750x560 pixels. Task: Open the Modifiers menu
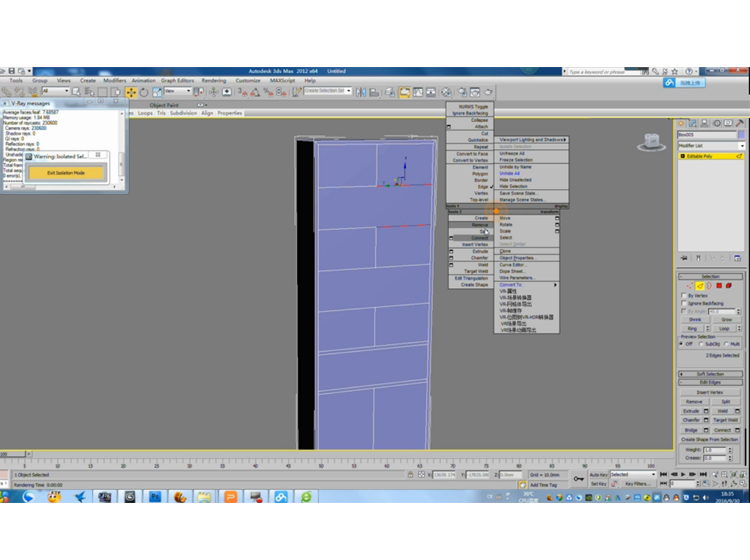(115, 80)
